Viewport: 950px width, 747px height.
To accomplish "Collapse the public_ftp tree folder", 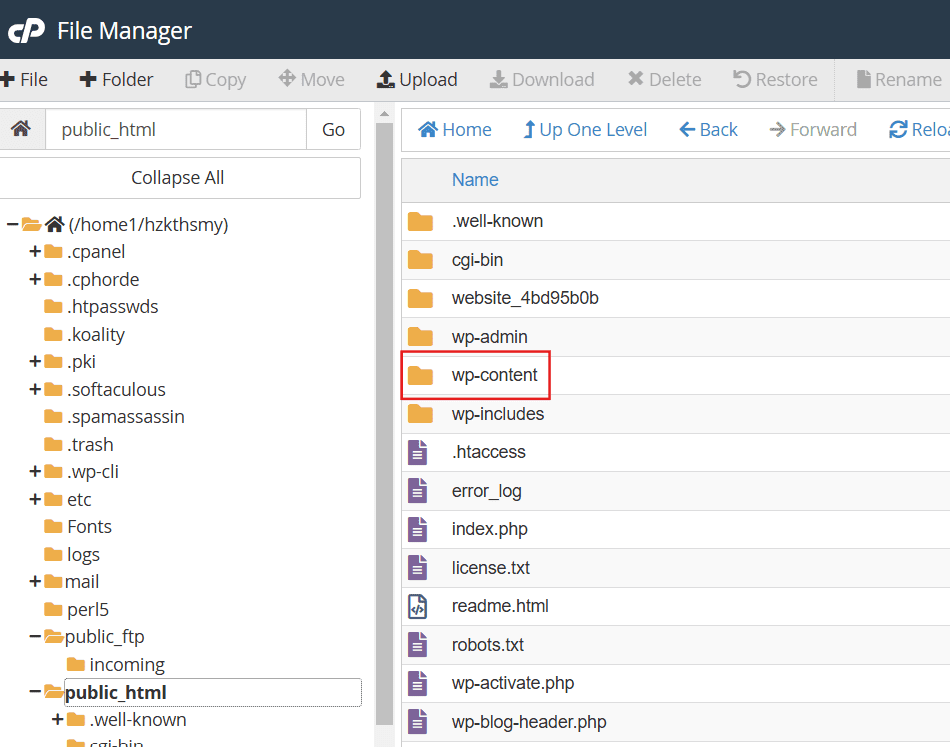I will [35, 637].
